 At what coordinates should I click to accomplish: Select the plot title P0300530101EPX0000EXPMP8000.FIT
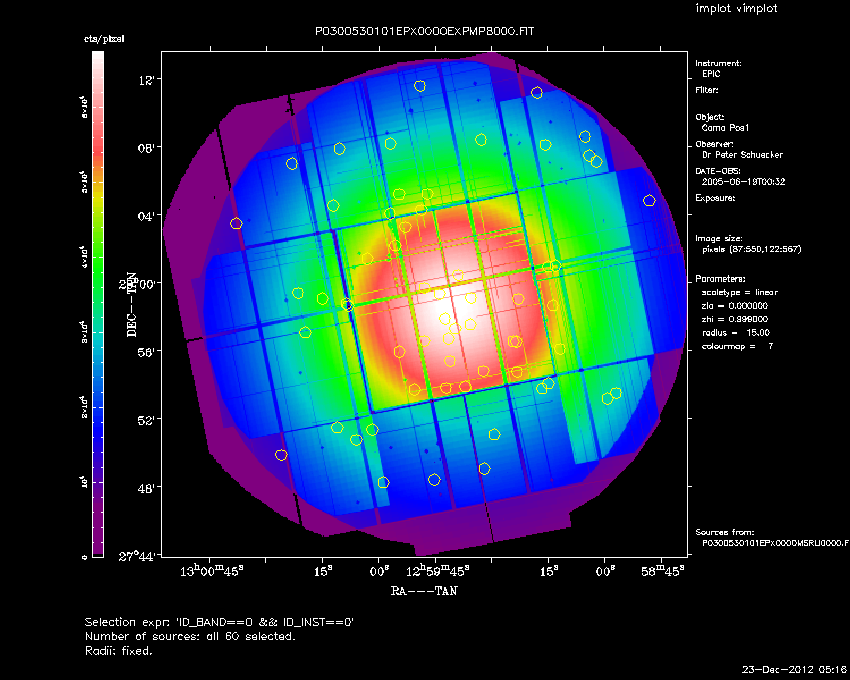click(x=424, y=31)
